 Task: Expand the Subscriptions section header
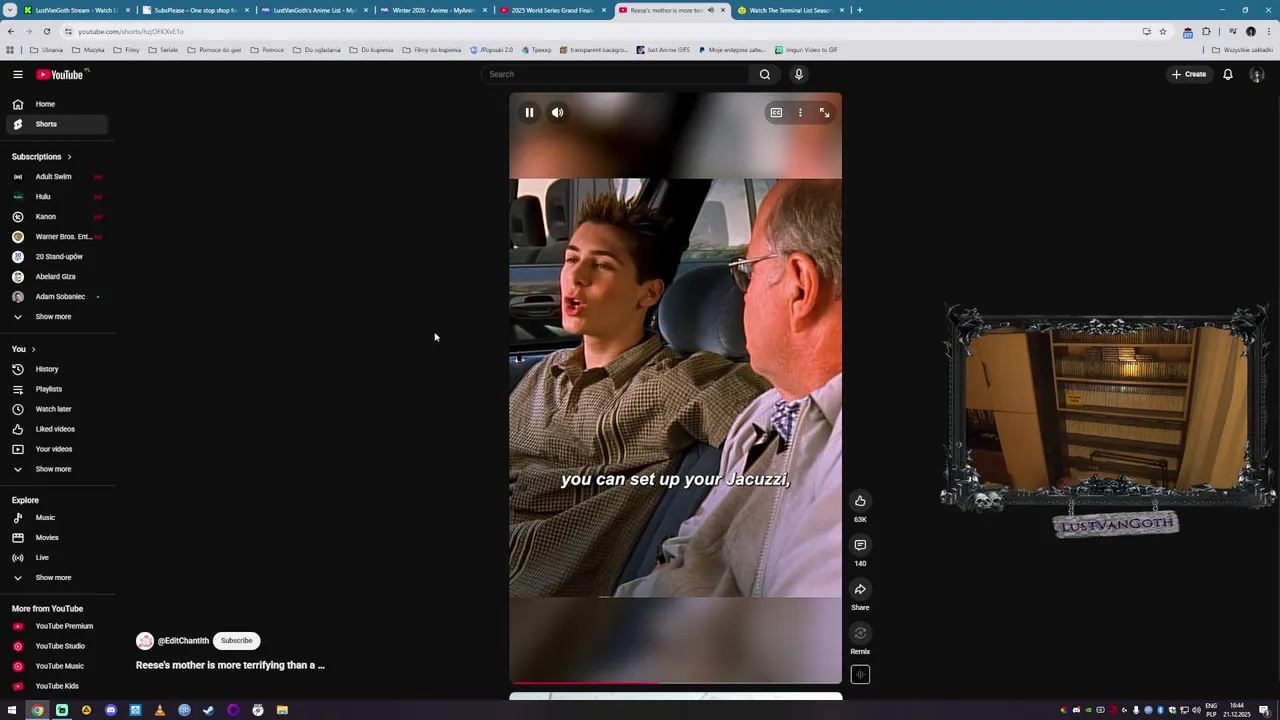click(42, 157)
